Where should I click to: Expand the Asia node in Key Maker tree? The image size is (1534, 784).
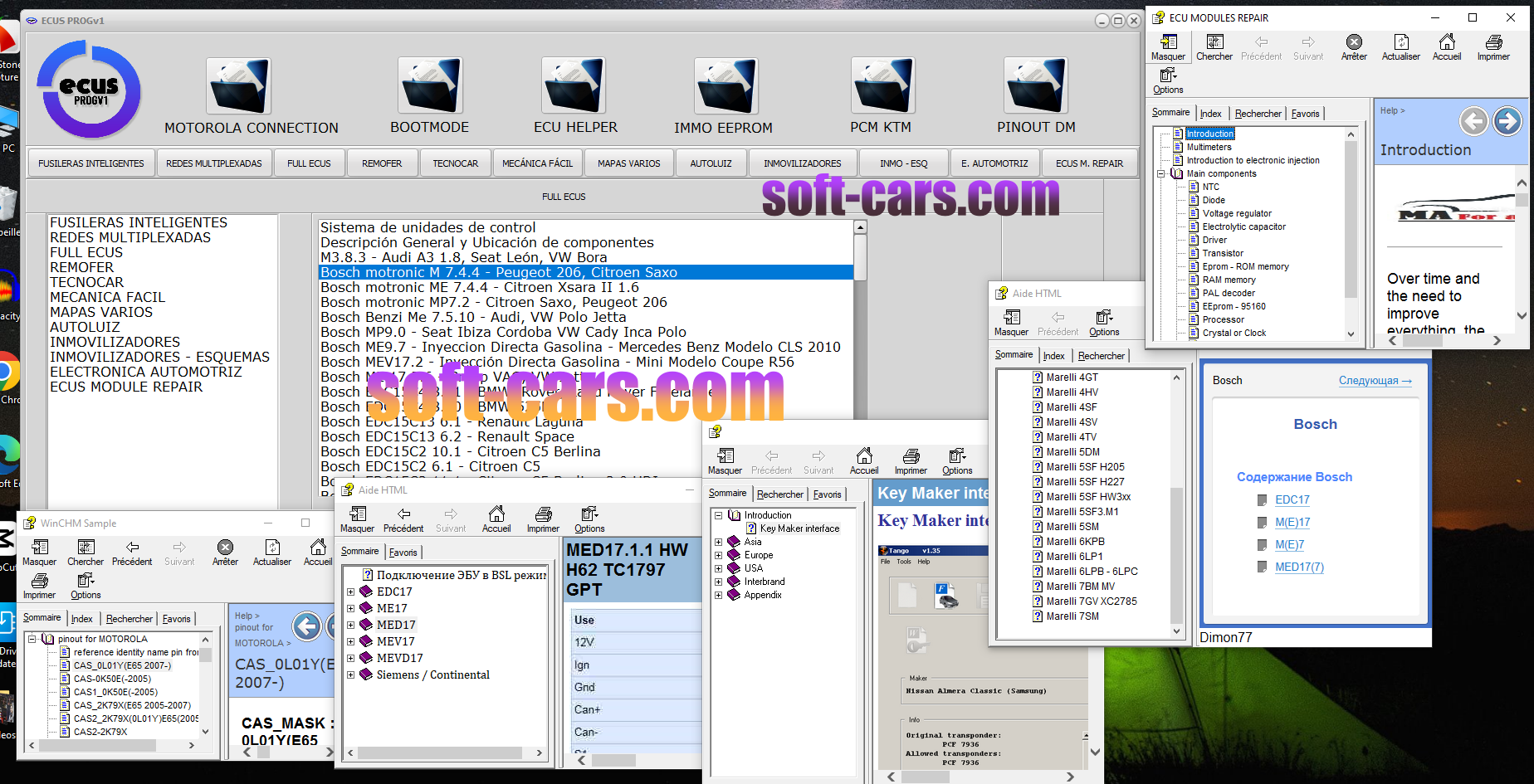tap(718, 542)
